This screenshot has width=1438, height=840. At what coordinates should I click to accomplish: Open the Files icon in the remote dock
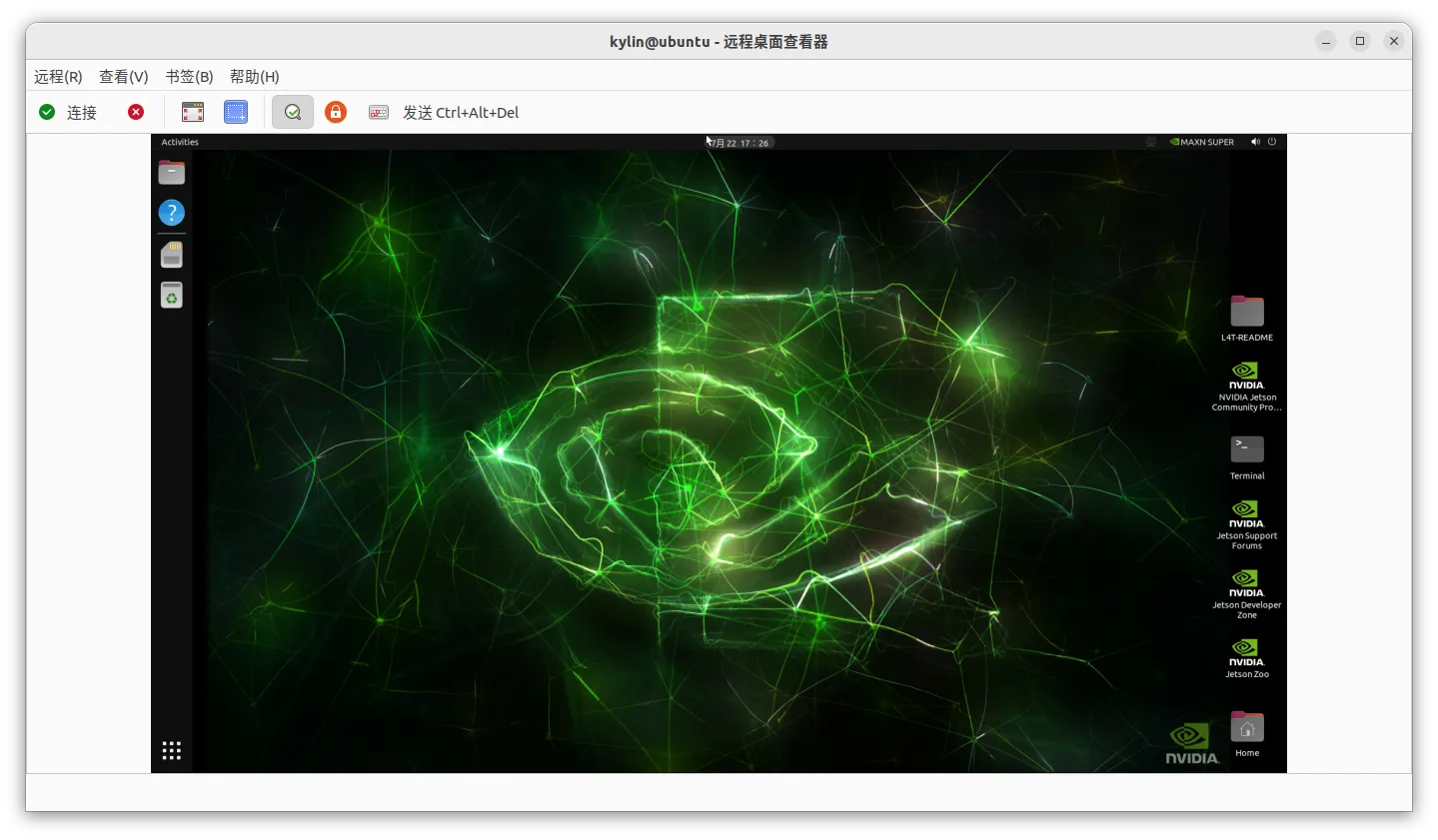(x=171, y=172)
